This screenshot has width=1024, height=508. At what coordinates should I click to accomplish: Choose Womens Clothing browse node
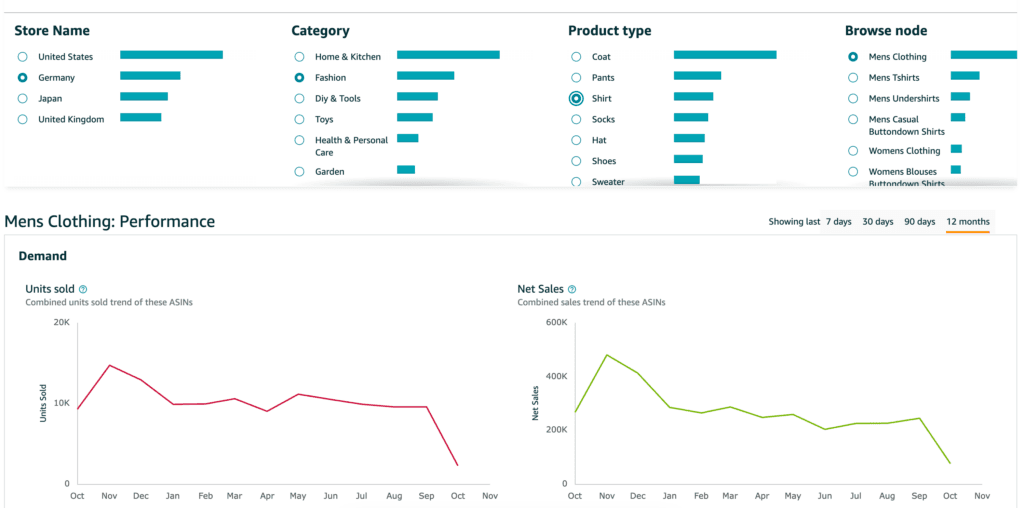853,151
